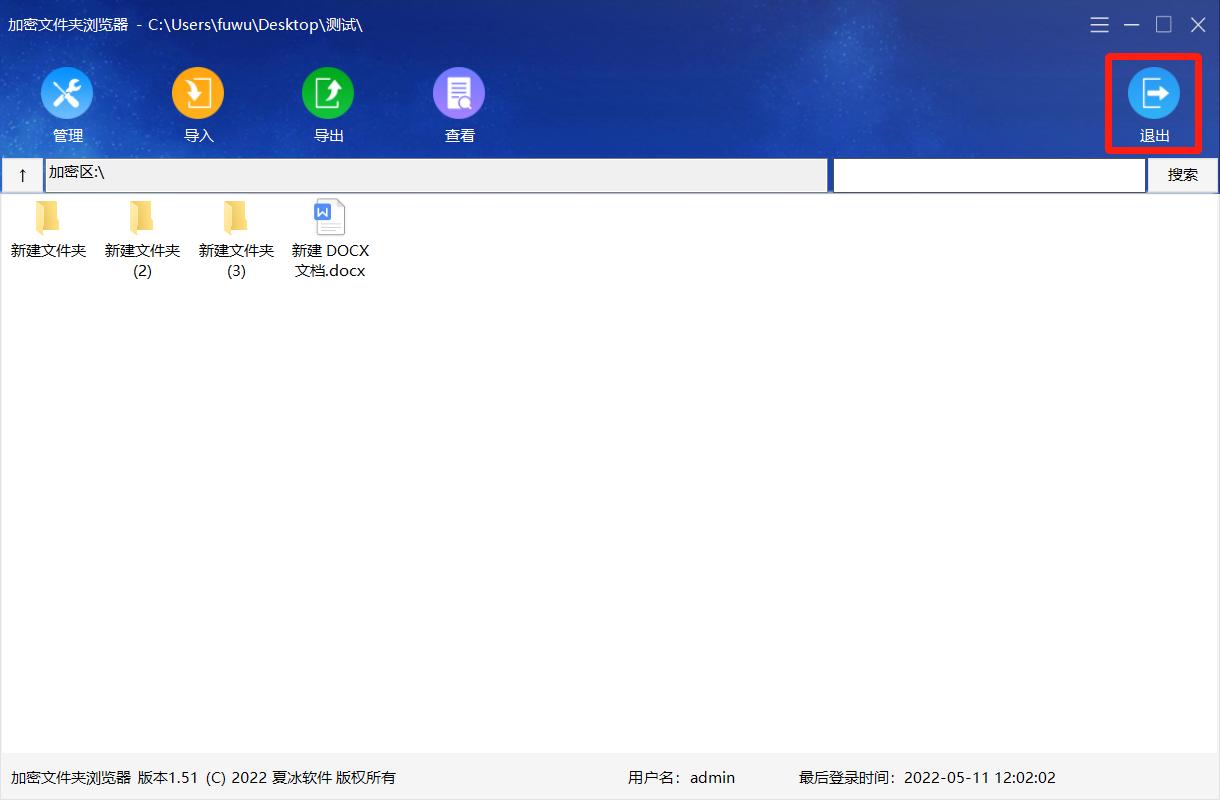Click the up-arrow navigation icon

pyautogui.click(x=22, y=174)
